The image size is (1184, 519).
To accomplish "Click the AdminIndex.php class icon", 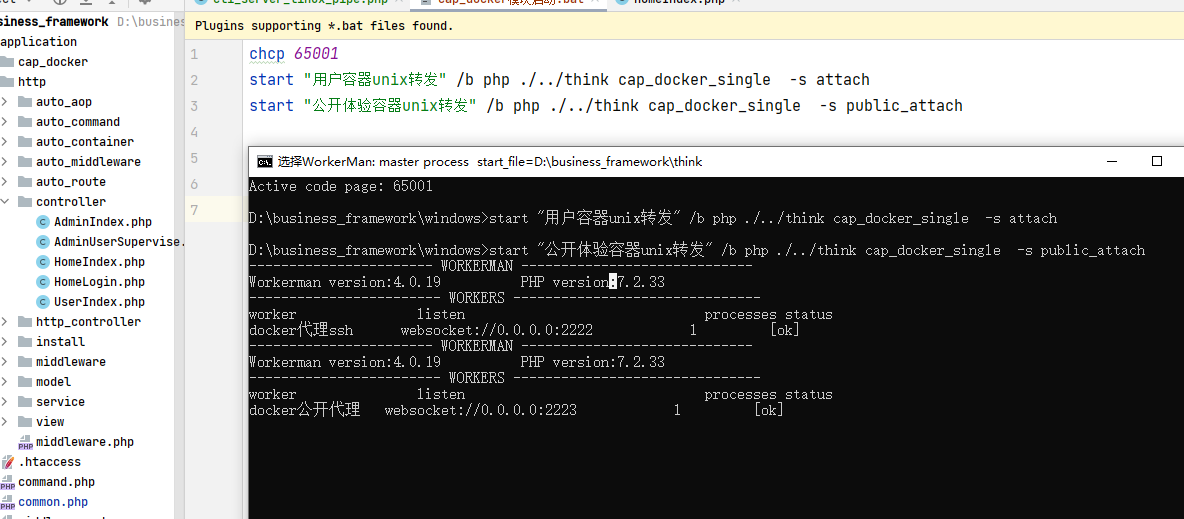I will click(x=43, y=222).
